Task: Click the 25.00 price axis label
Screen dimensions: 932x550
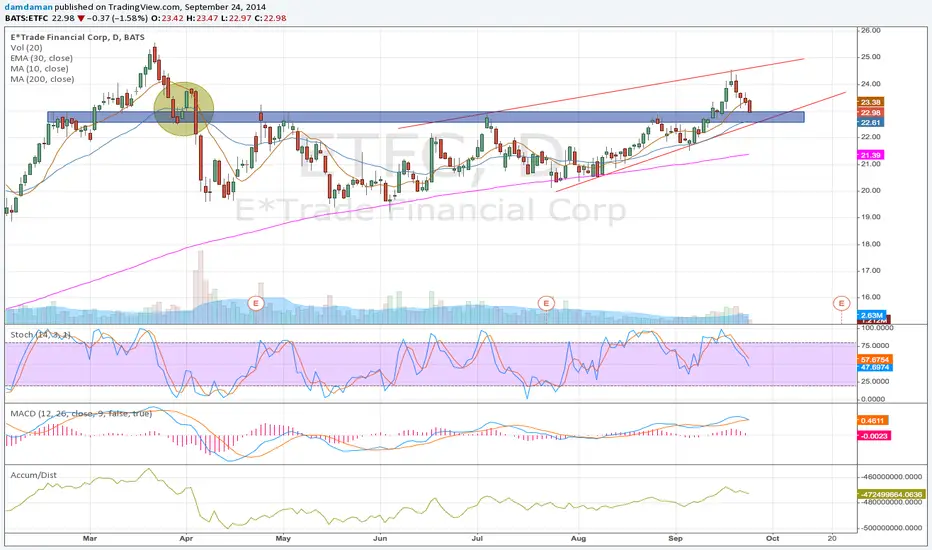Action: (871, 57)
